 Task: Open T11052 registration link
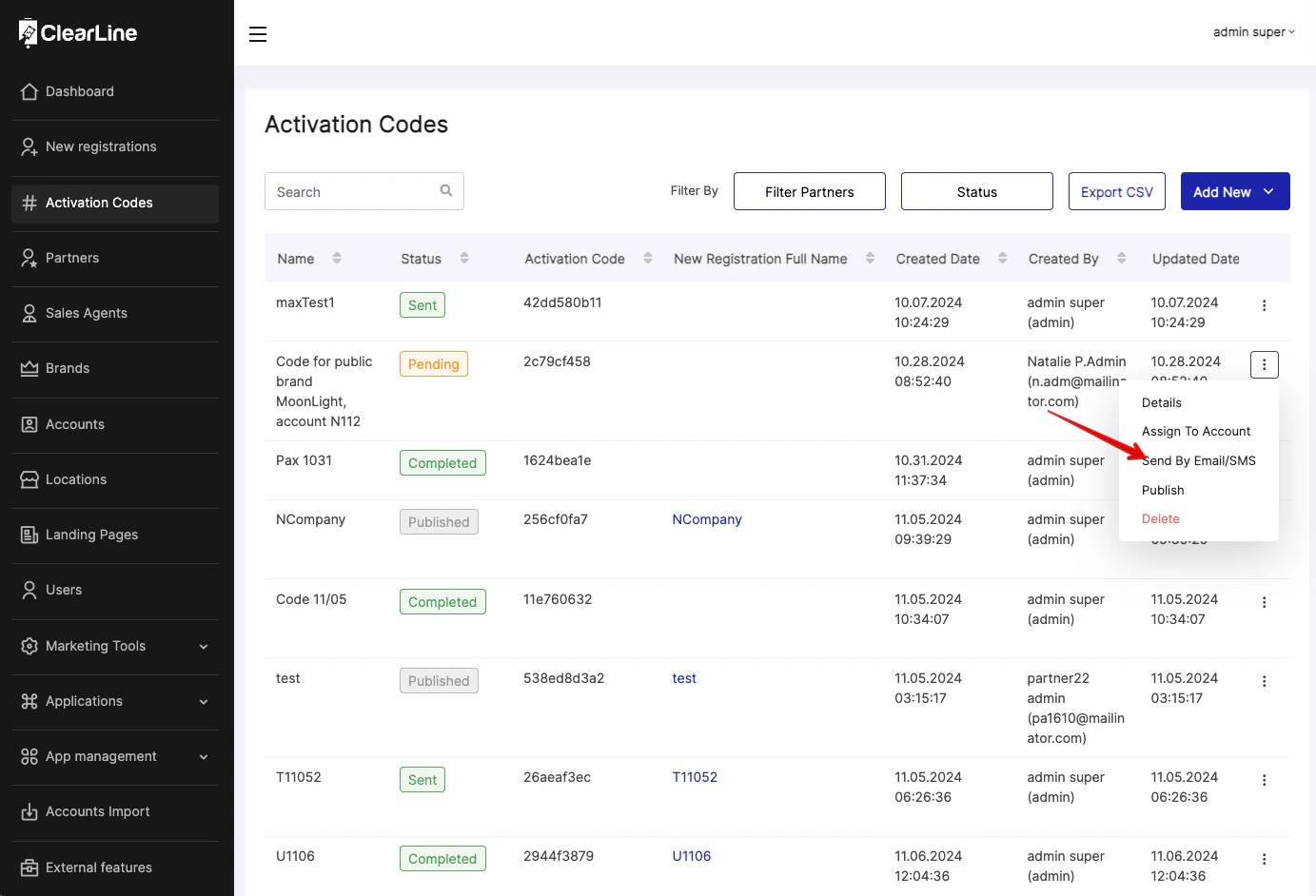pyautogui.click(x=695, y=777)
